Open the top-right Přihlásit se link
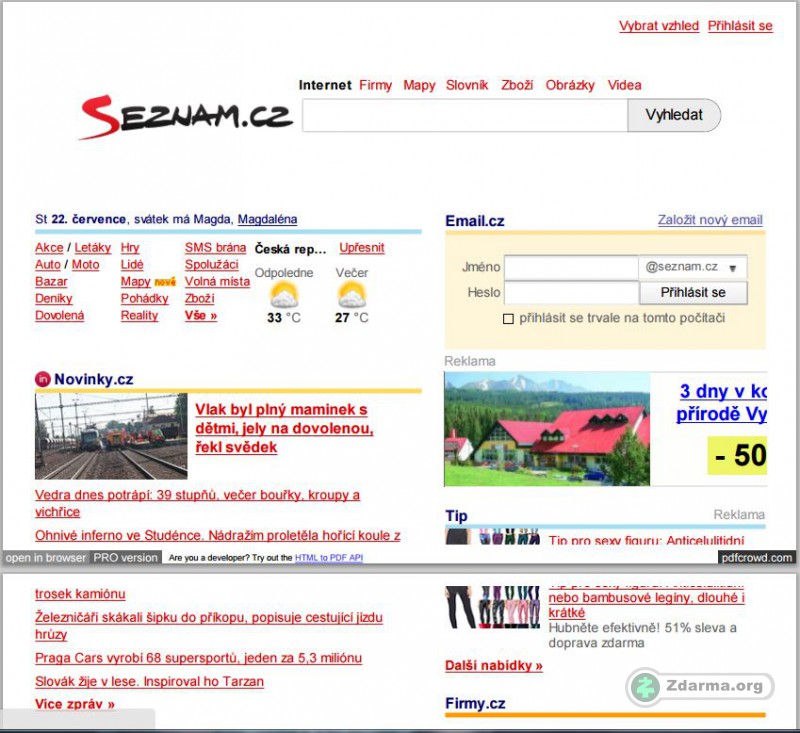Image resolution: width=800 pixels, height=733 pixels. (740, 26)
